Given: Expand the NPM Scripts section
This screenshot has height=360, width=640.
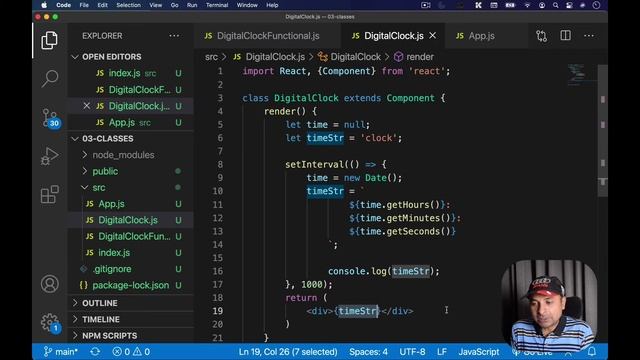Looking at the screenshot, I should point(109,336).
